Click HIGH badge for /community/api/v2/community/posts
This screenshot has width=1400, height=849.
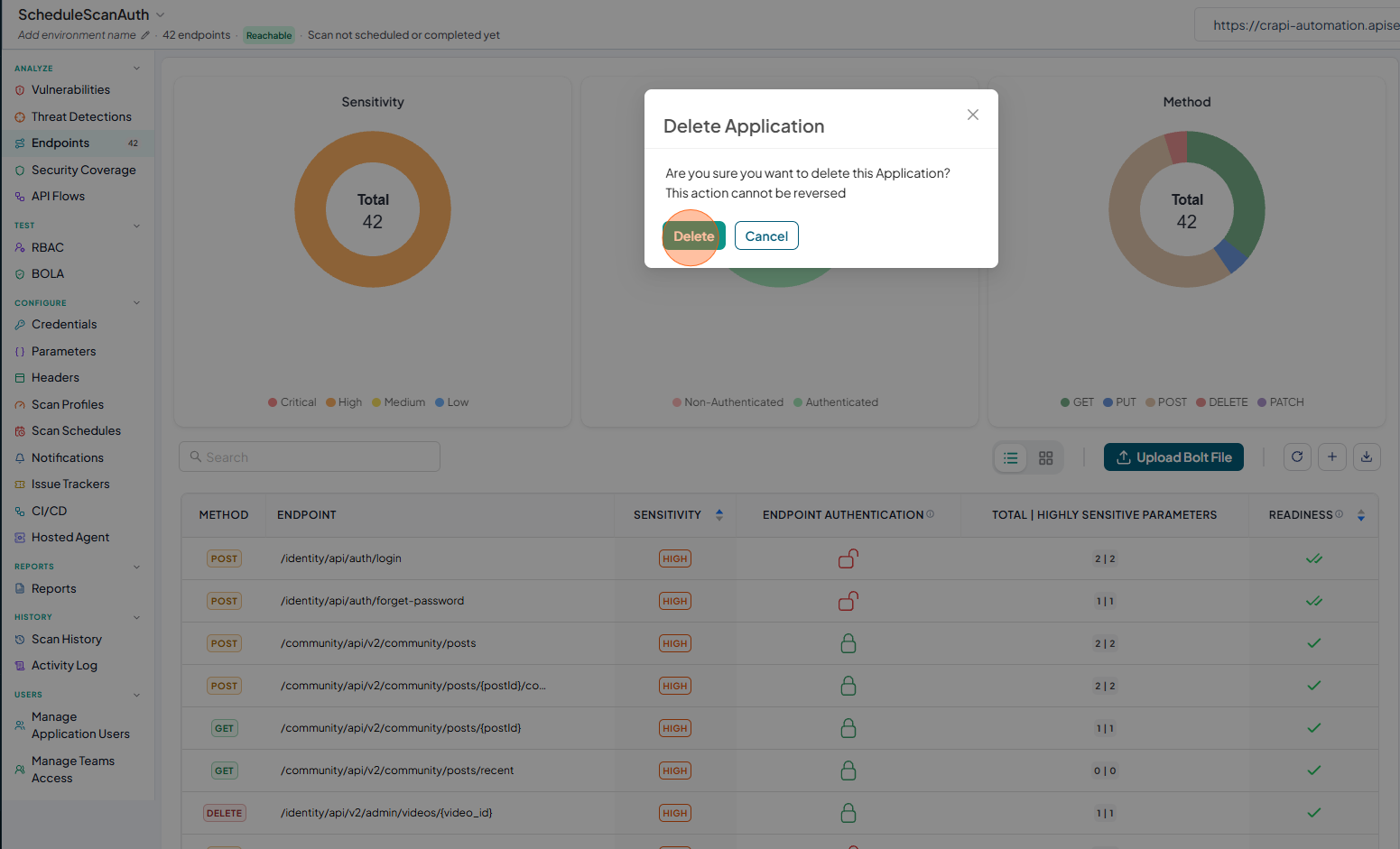point(675,643)
